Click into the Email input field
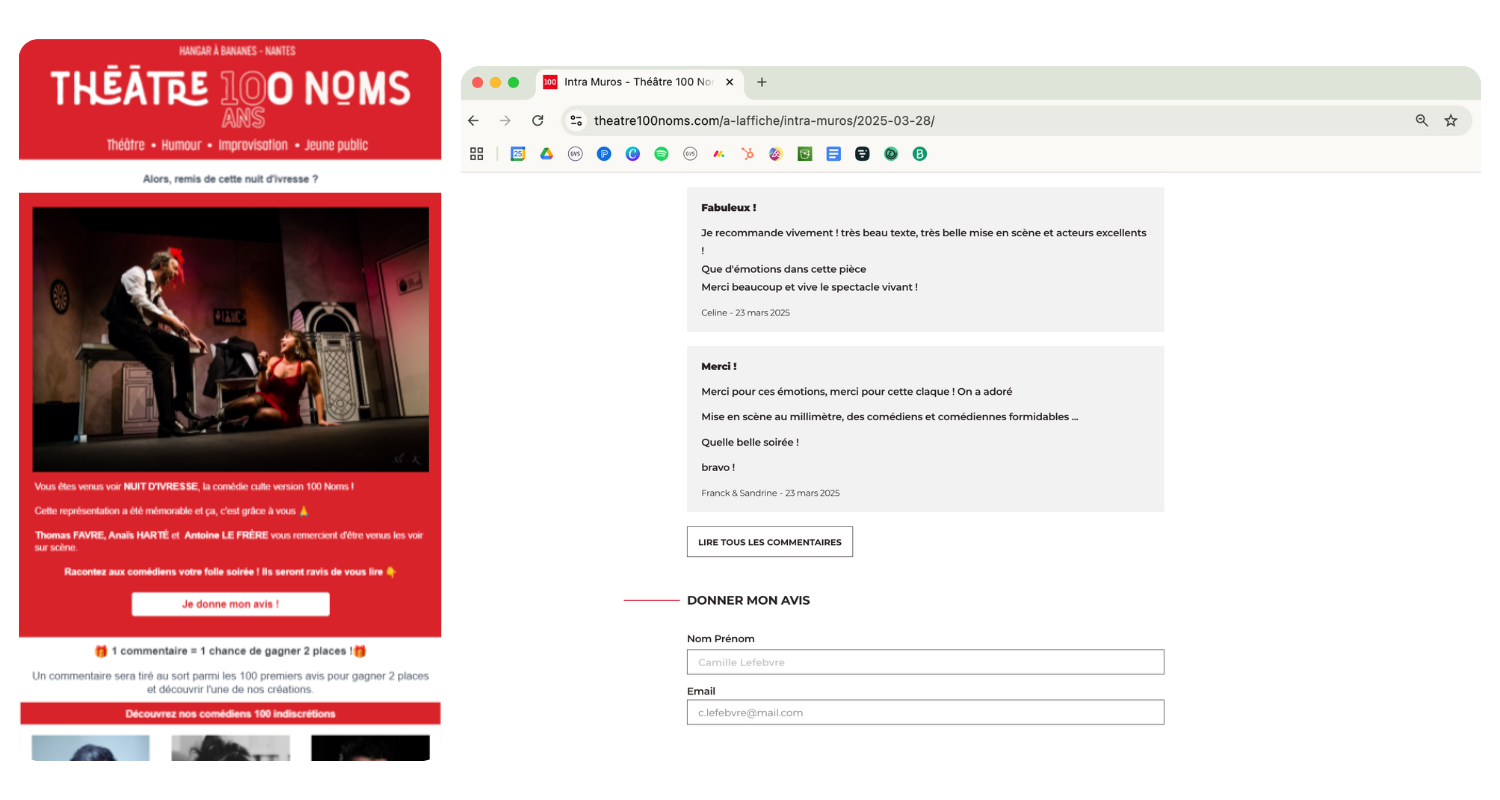1500x800 pixels. 925,712
